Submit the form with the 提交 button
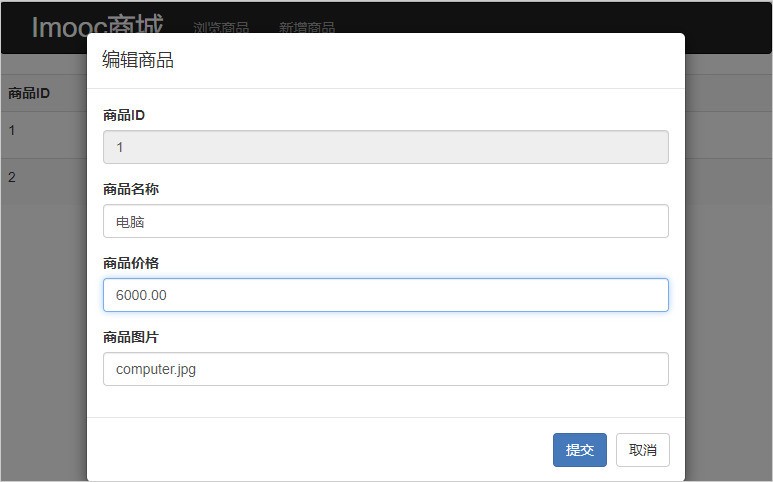This screenshot has height=482, width=773. pyautogui.click(x=580, y=450)
